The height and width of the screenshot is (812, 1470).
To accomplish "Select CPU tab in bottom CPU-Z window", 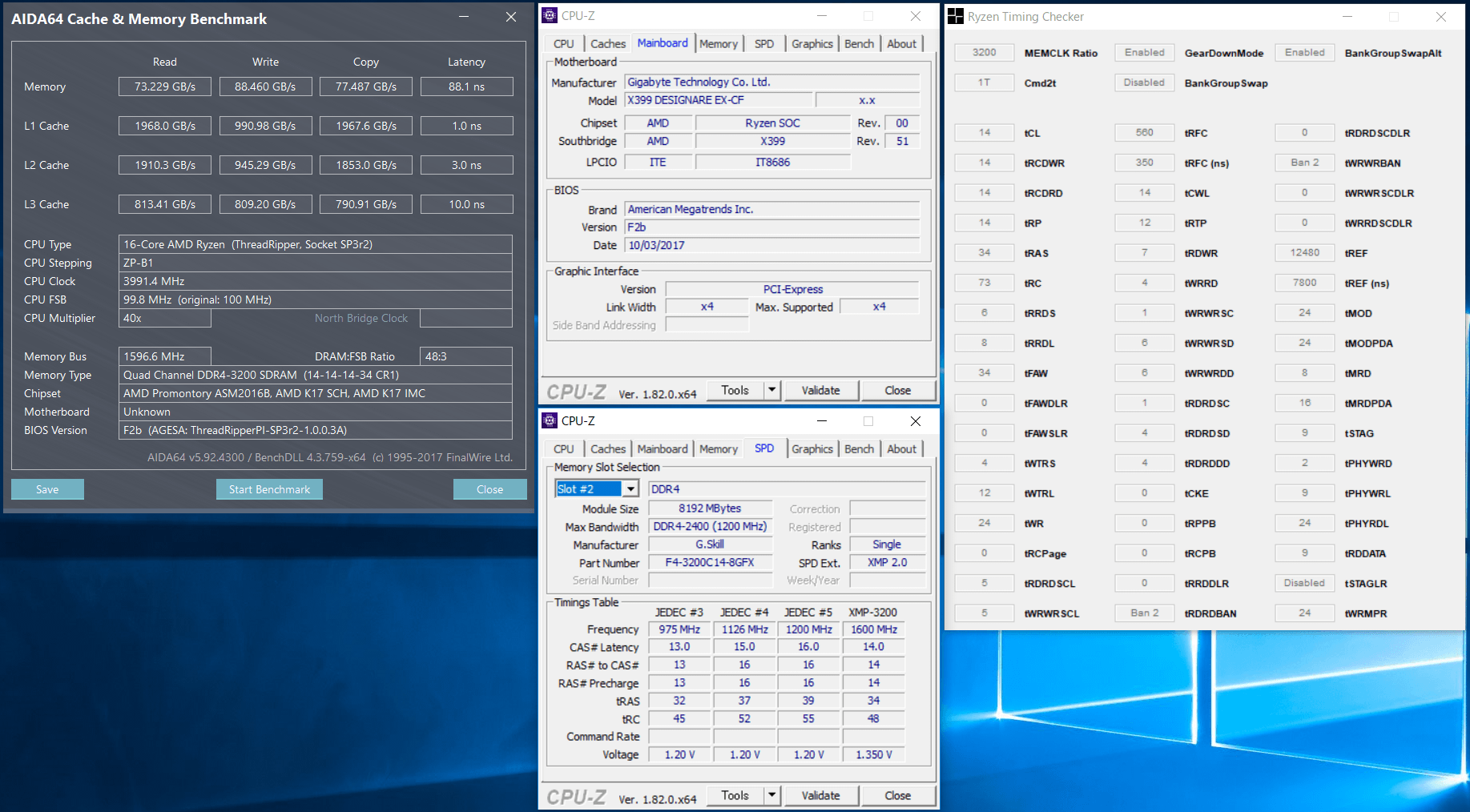I will pyautogui.click(x=564, y=449).
